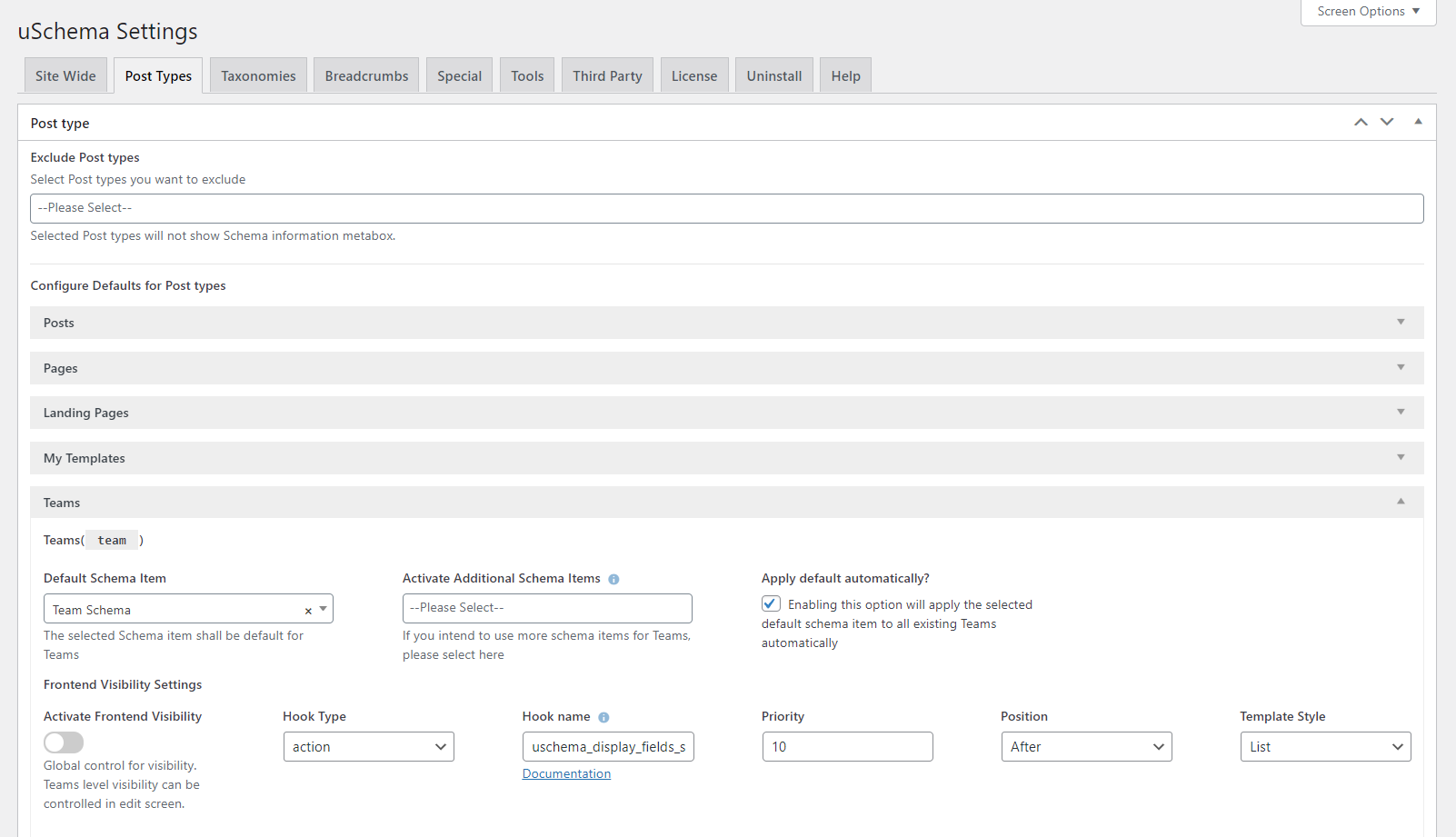1456x837 pixels.
Task: Select the Post Types tab
Action: tap(158, 75)
